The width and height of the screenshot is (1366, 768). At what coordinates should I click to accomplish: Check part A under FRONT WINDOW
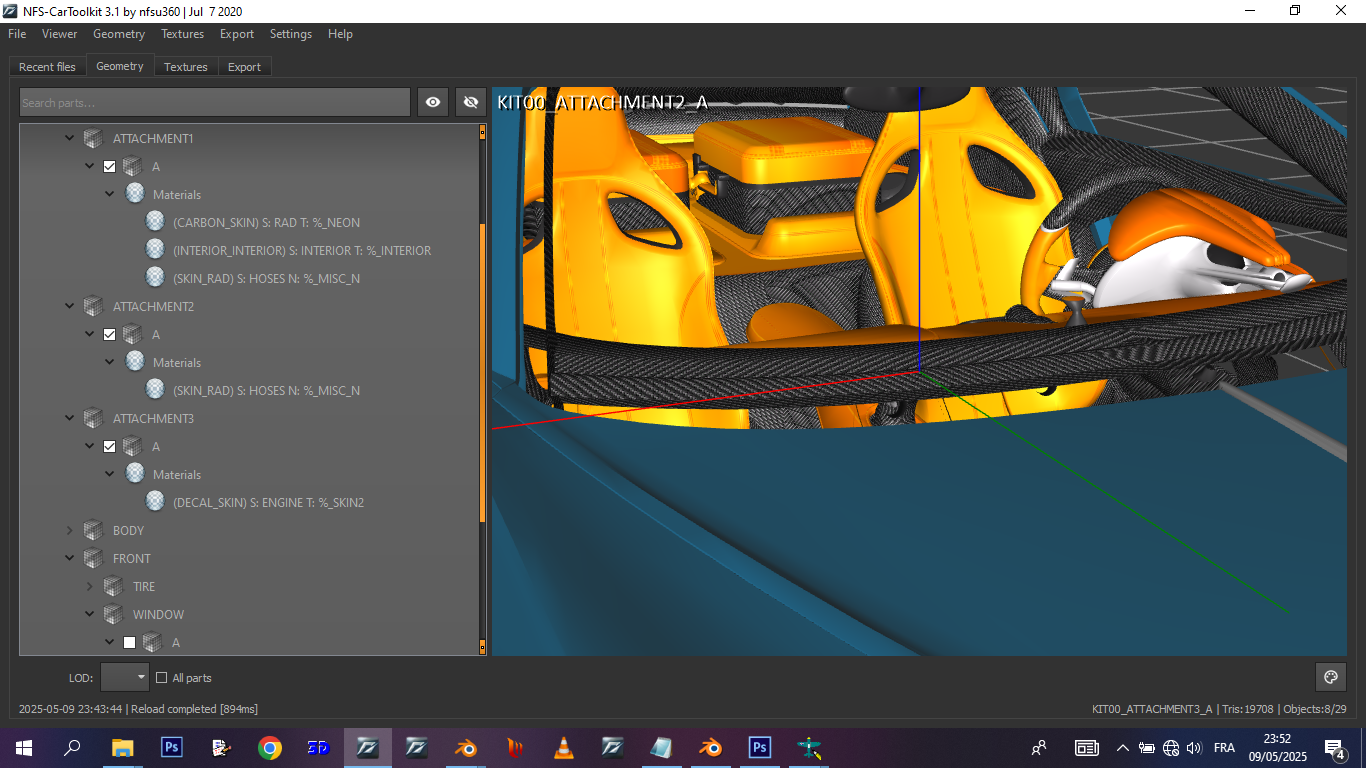129,642
